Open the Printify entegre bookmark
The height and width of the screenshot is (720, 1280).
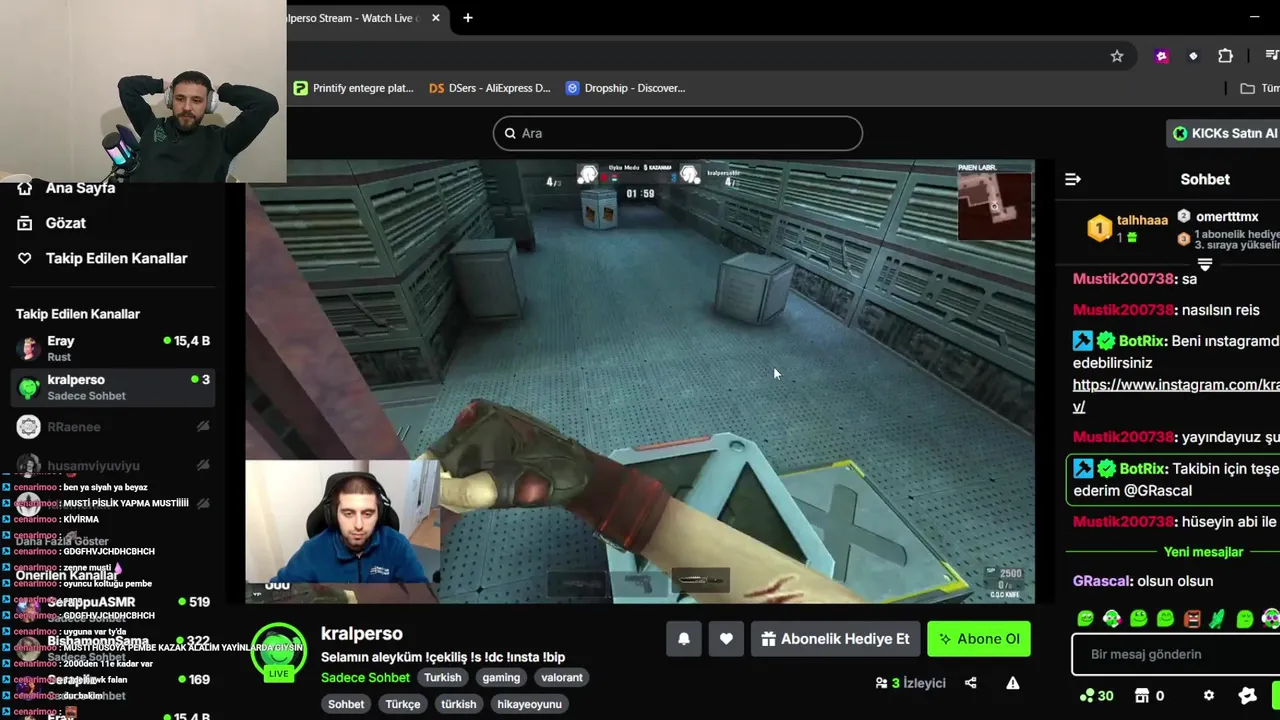click(x=354, y=88)
